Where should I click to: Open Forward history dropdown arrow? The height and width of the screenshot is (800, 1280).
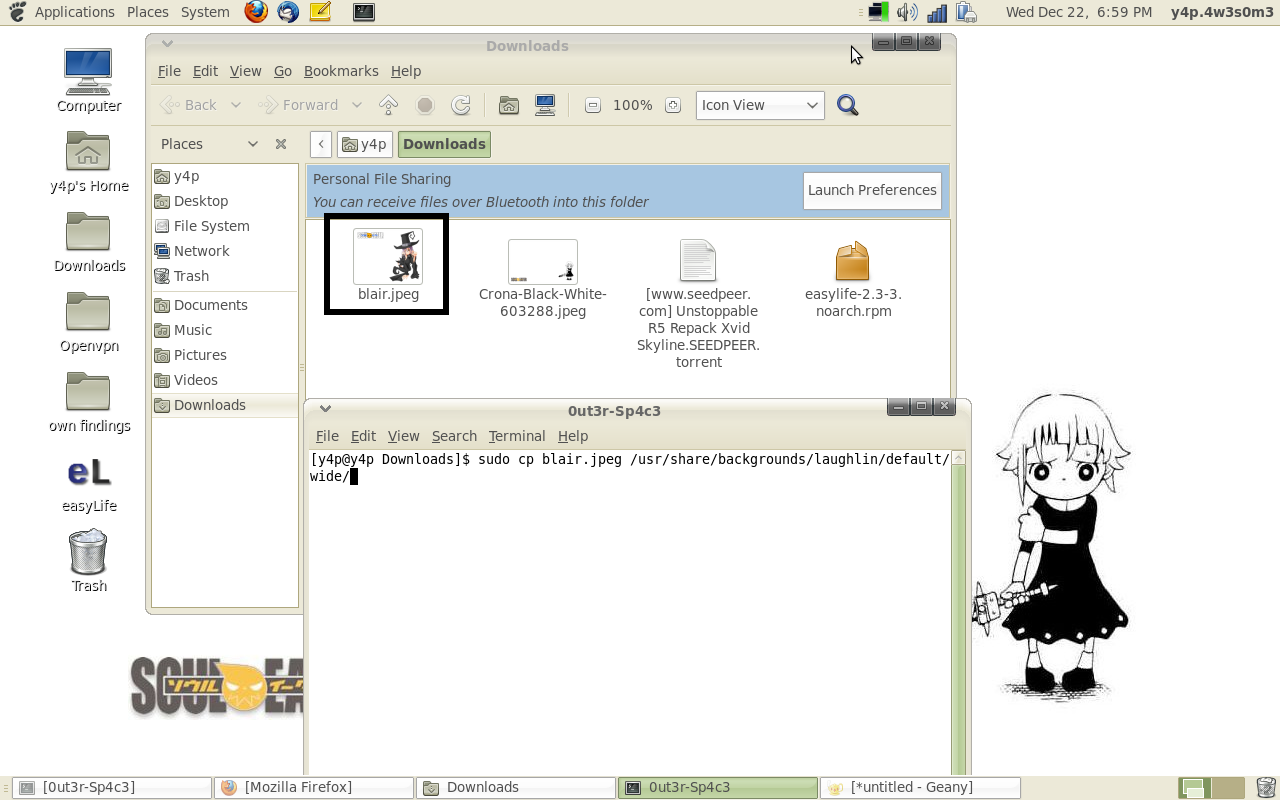(357, 105)
